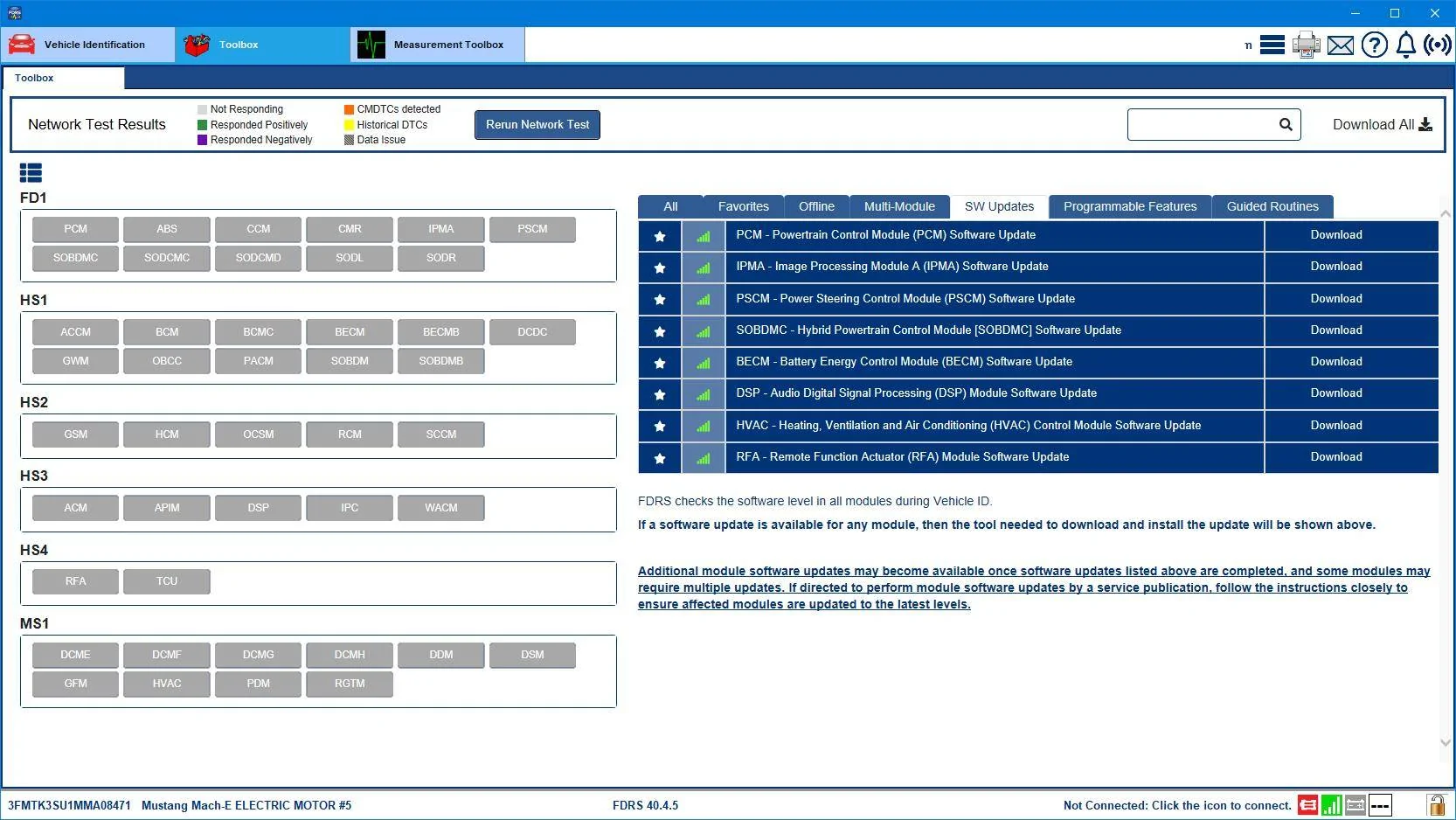Click signal bars icon in PCM row
This screenshot has height=820, width=1456.
click(x=704, y=235)
